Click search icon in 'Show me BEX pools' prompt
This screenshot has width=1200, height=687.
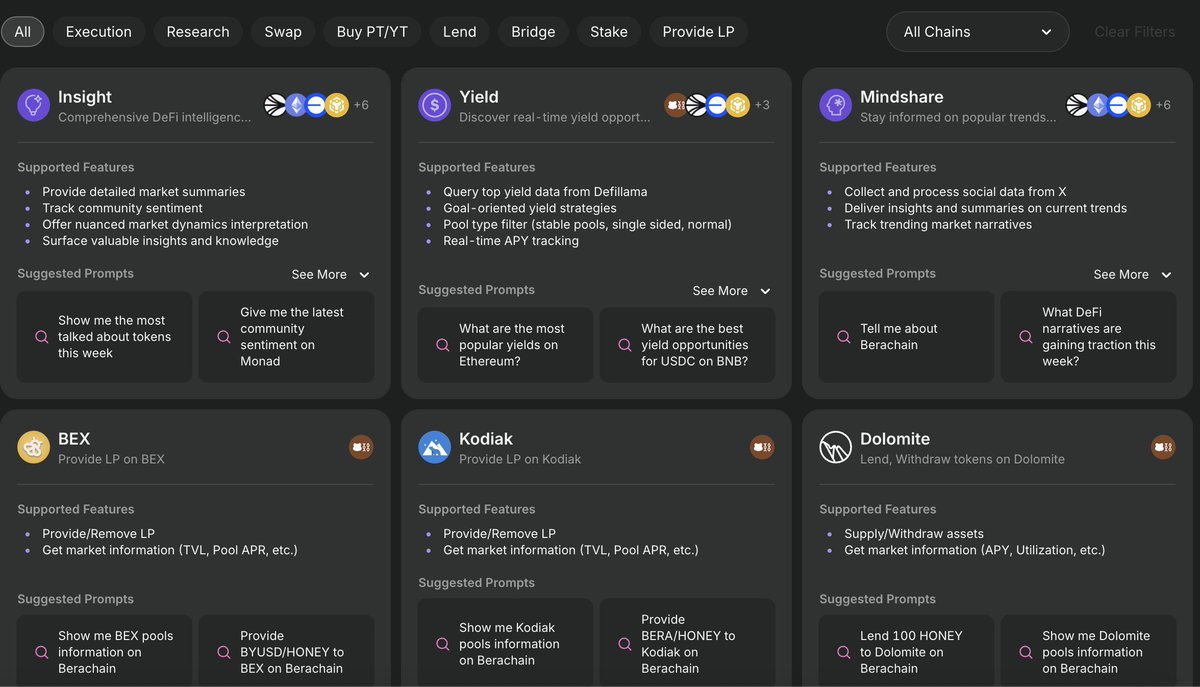click(x=42, y=652)
